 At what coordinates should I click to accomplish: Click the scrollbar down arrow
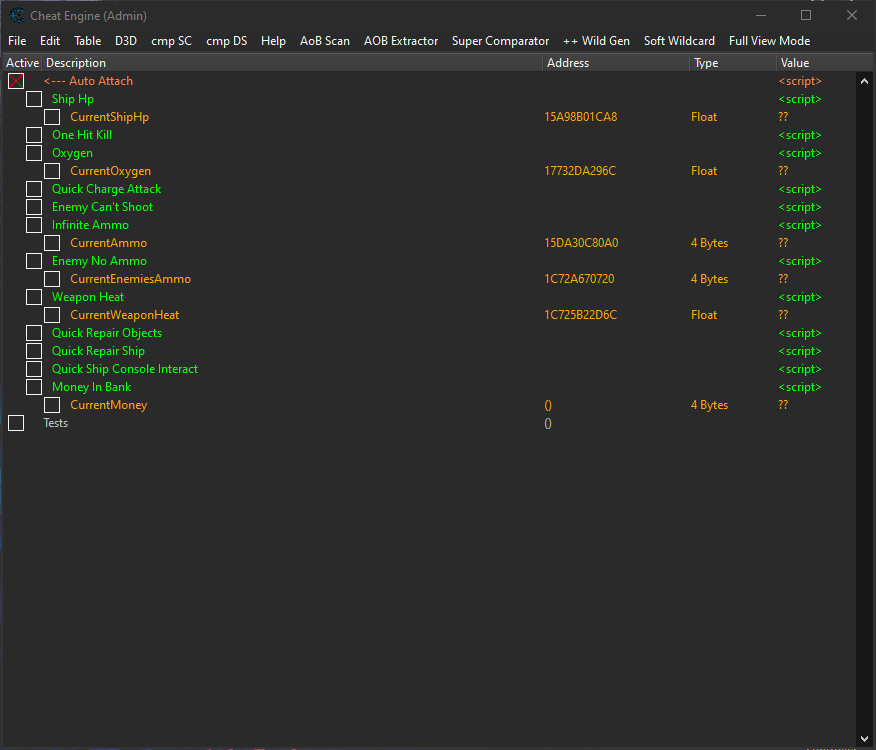pyautogui.click(x=864, y=739)
